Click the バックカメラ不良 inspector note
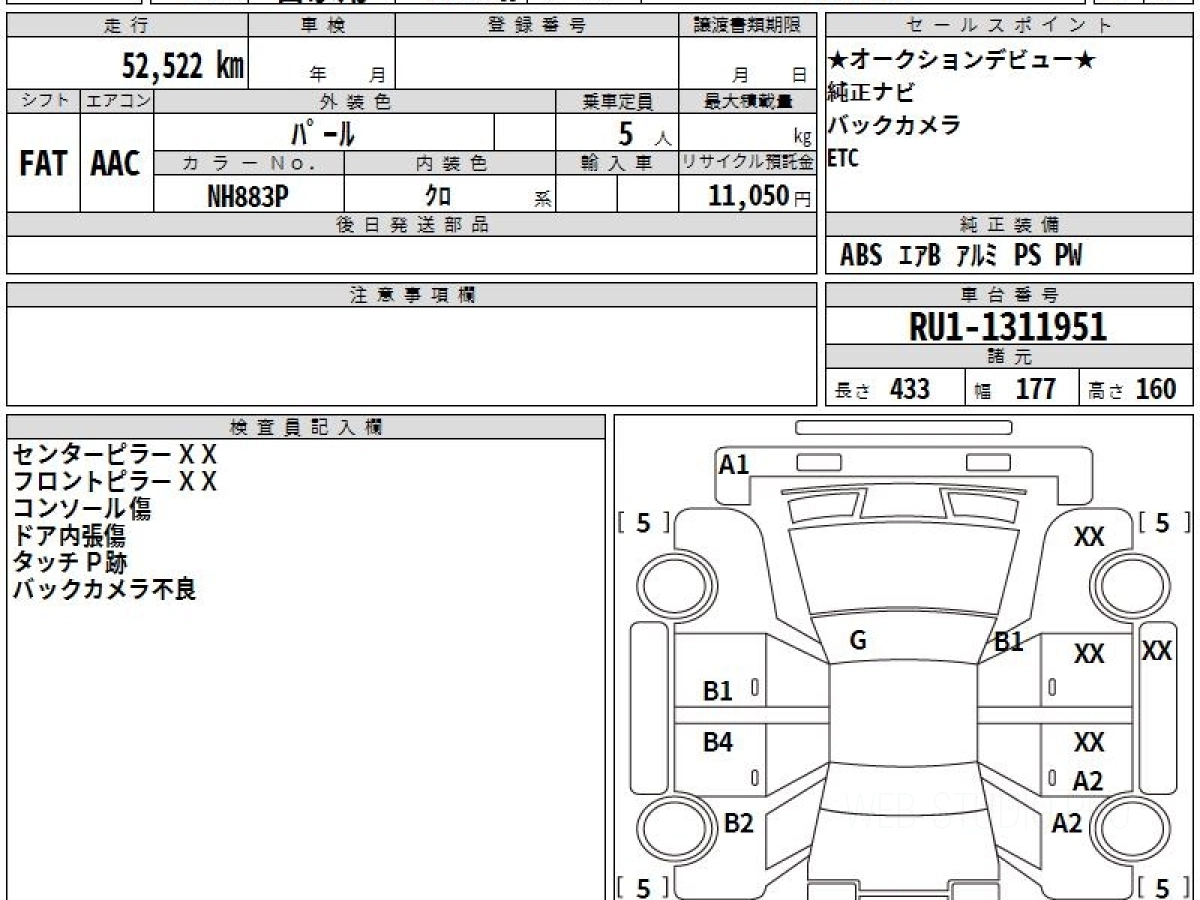The height and width of the screenshot is (900, 1200). point(105,589)
